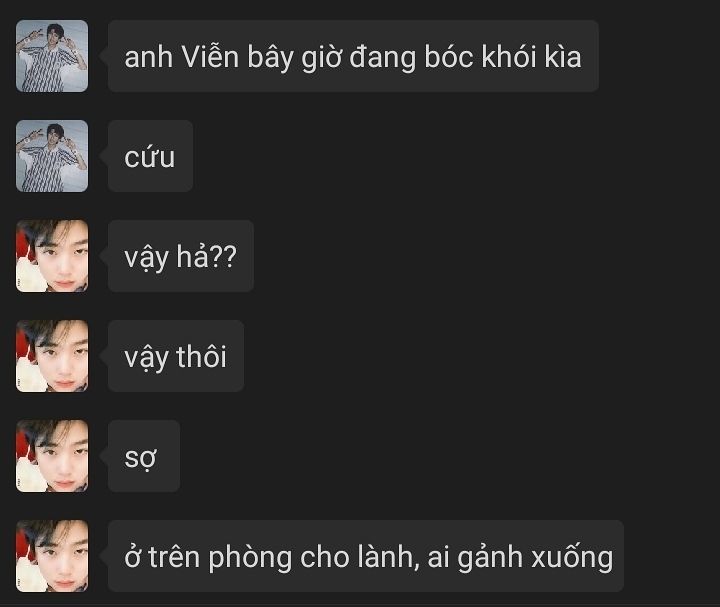Image resolution: width=720 pixels, height=607 pixels.
Task: Click the word "kìa" ending the first message
Action: 563,57
